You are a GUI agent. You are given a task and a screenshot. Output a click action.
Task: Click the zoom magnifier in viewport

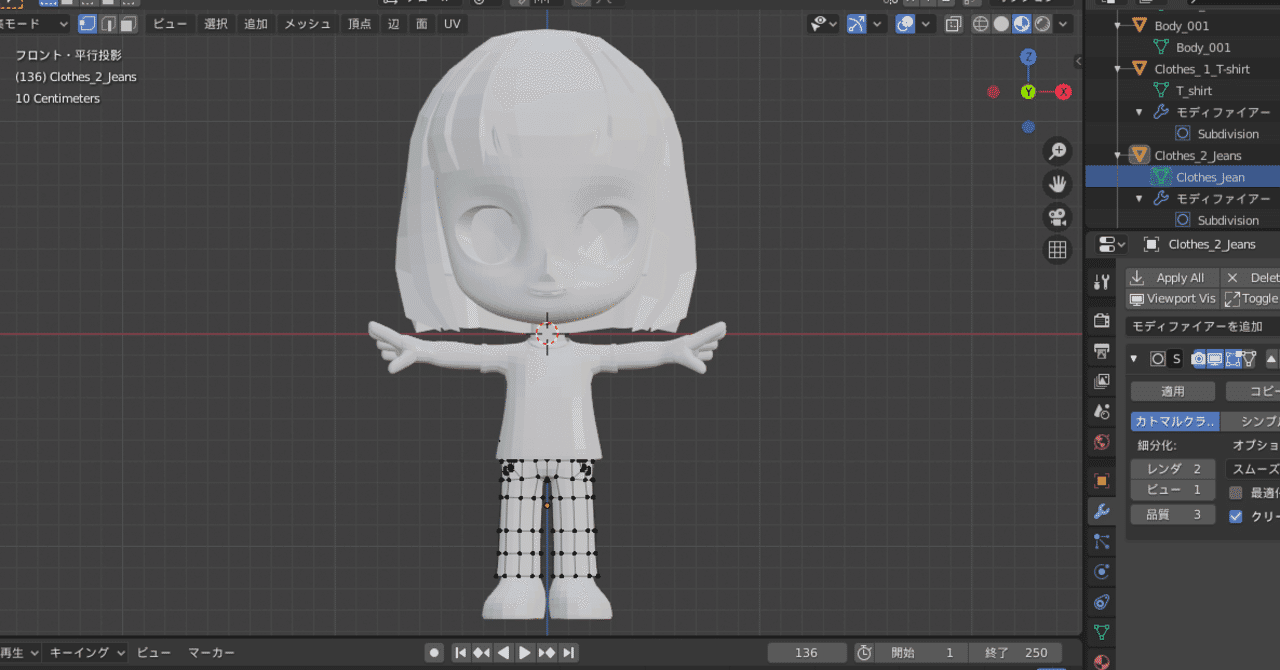(1057, 151)
